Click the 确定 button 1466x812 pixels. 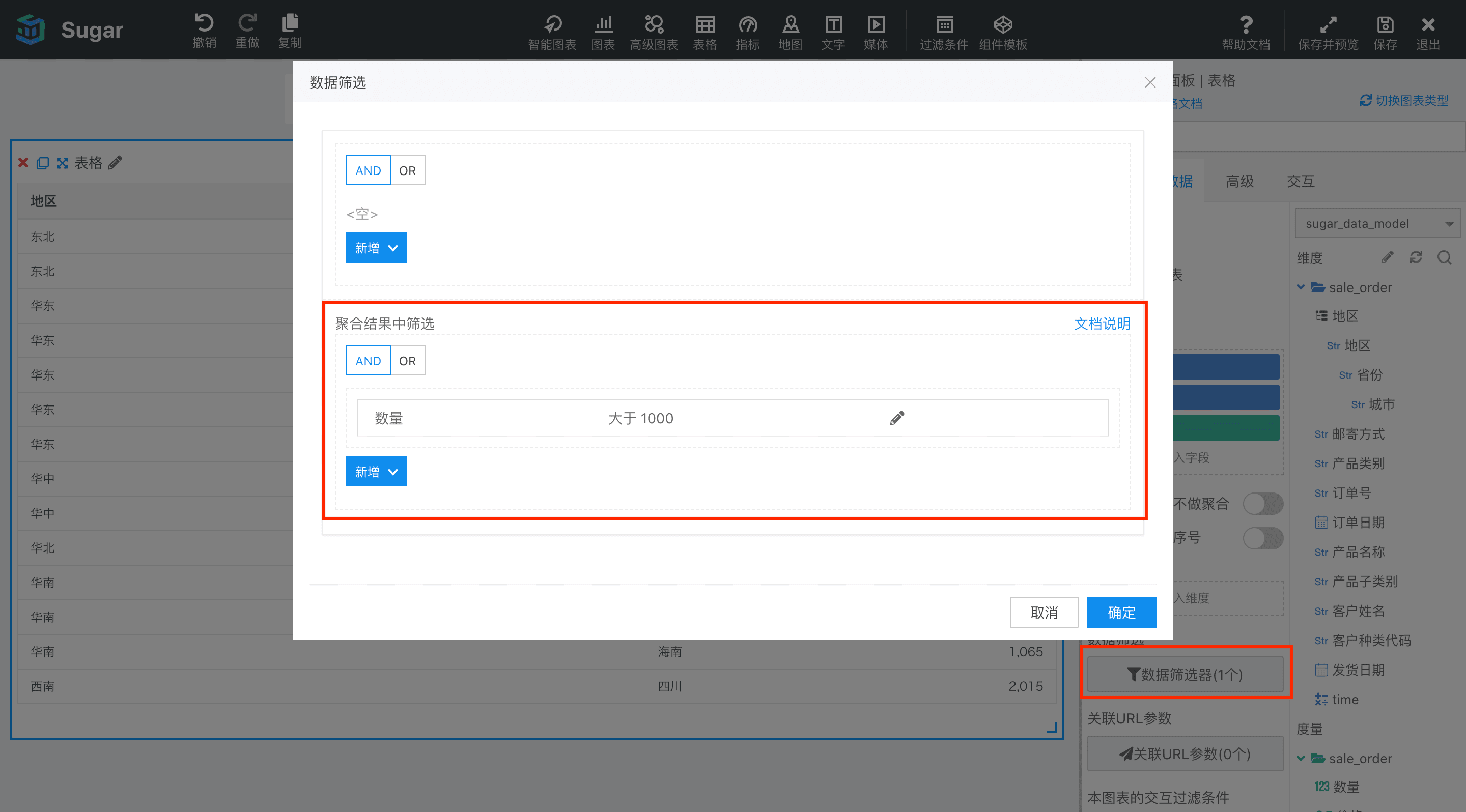(1121, 613)
